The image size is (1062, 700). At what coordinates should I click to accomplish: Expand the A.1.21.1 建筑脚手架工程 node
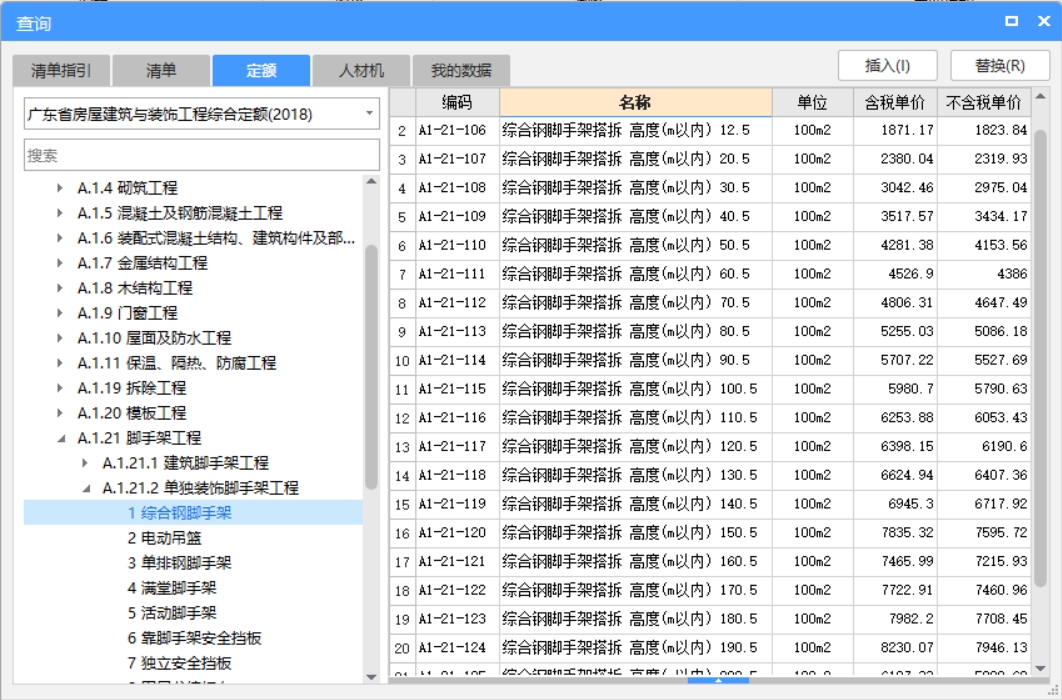85,463
